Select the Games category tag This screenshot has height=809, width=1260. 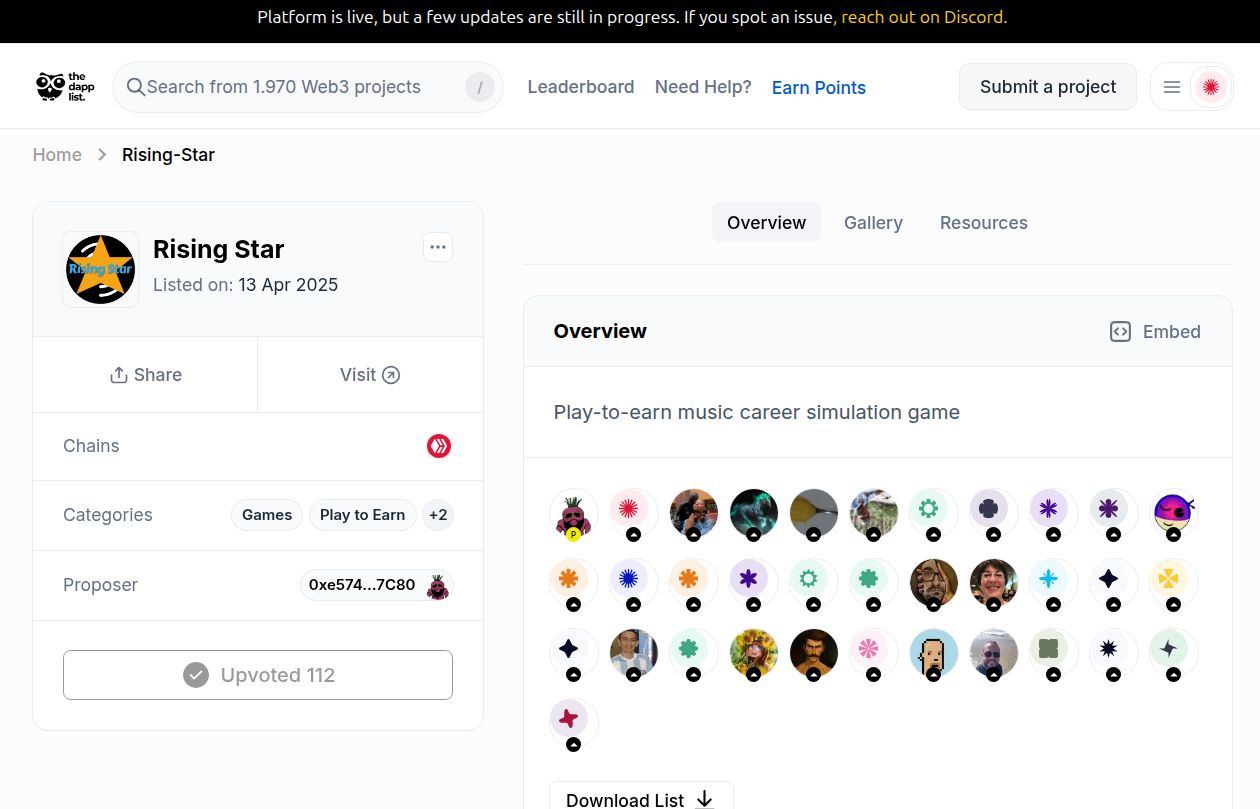267,515
